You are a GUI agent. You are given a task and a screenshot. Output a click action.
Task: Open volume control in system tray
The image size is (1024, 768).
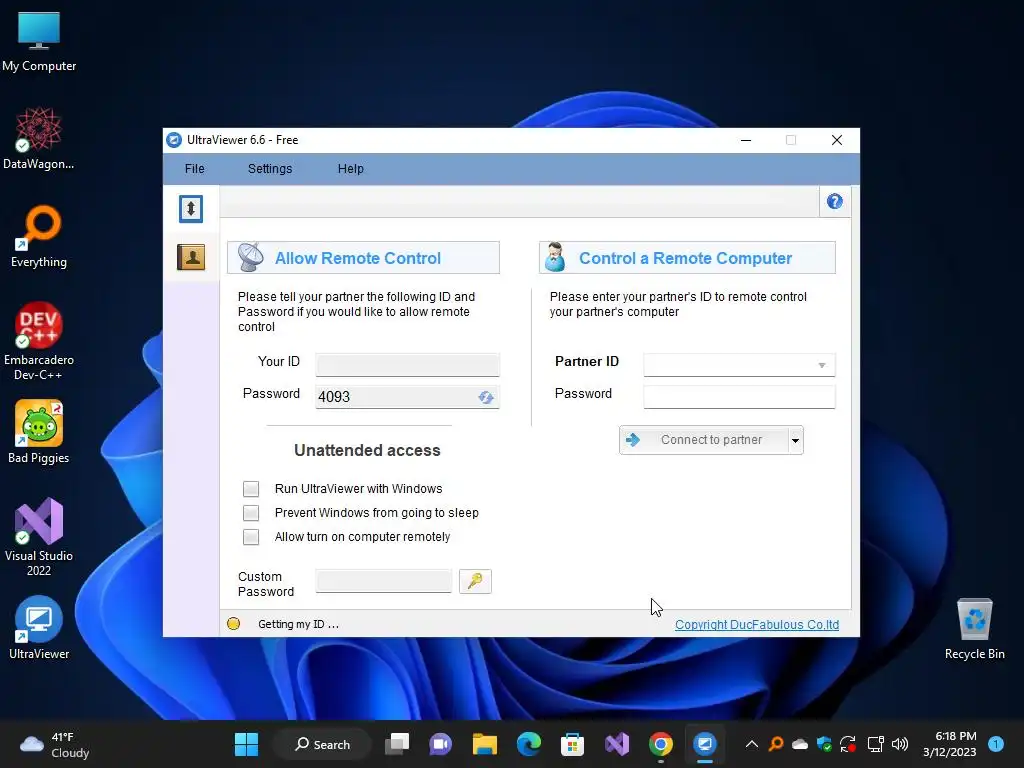900,744
